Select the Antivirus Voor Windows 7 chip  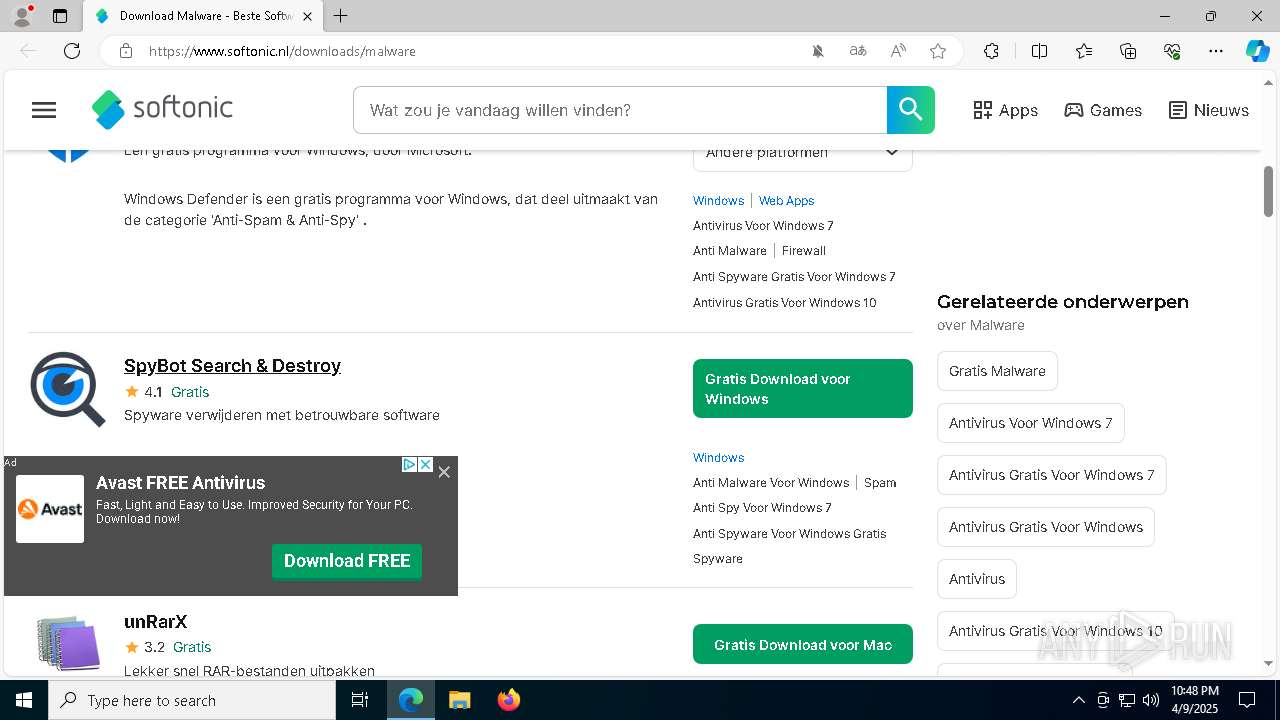click(x=1031, y=423)
